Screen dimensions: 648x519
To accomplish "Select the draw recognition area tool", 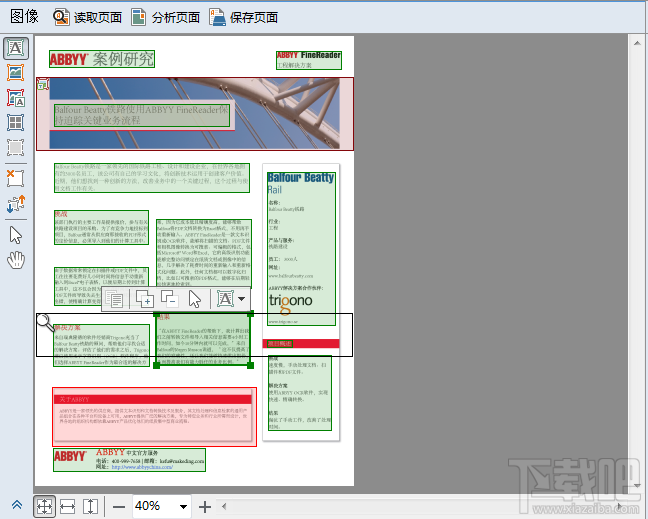I will click(x=16, y=147).
